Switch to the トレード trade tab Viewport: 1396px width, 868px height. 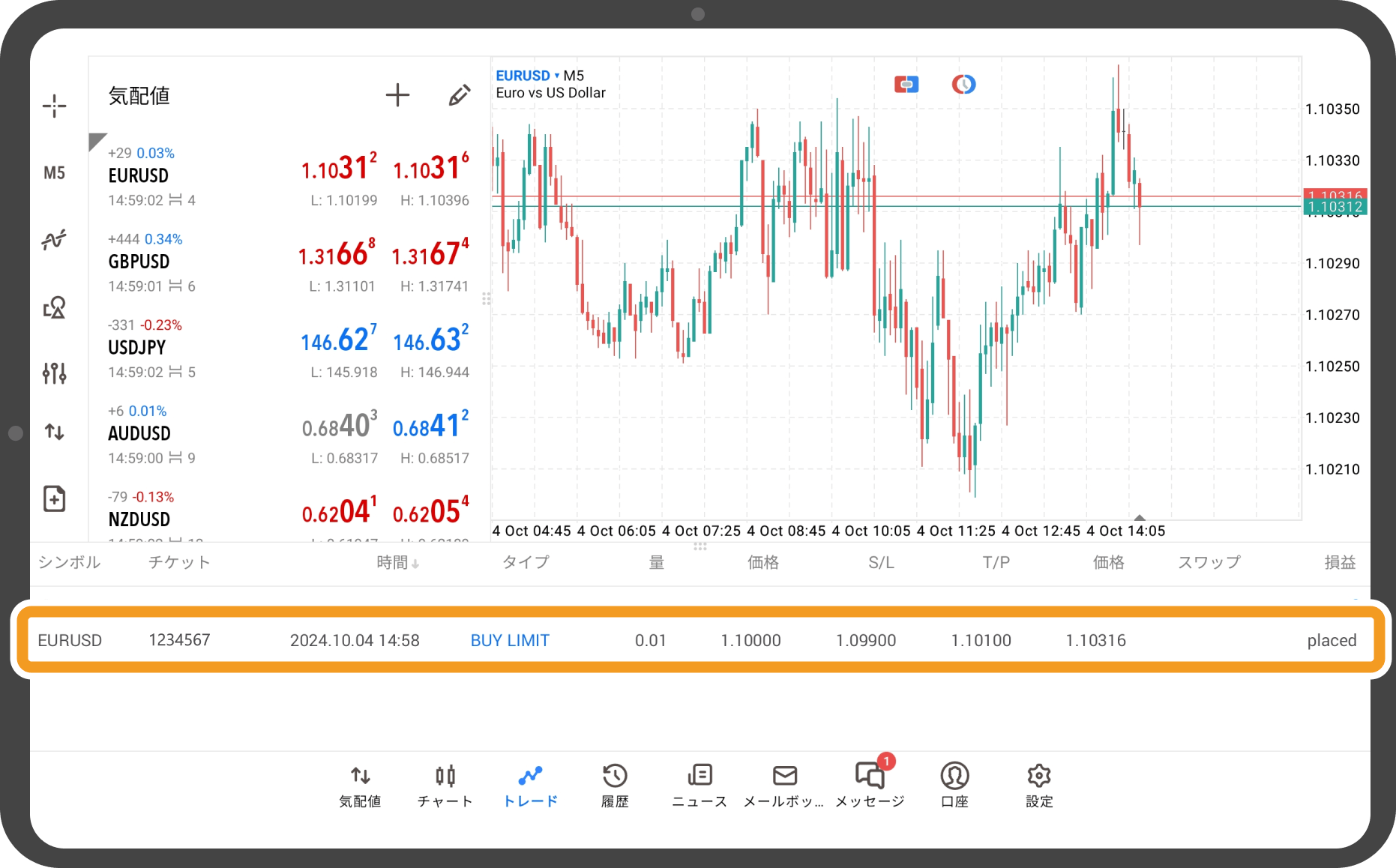point(530,786)
